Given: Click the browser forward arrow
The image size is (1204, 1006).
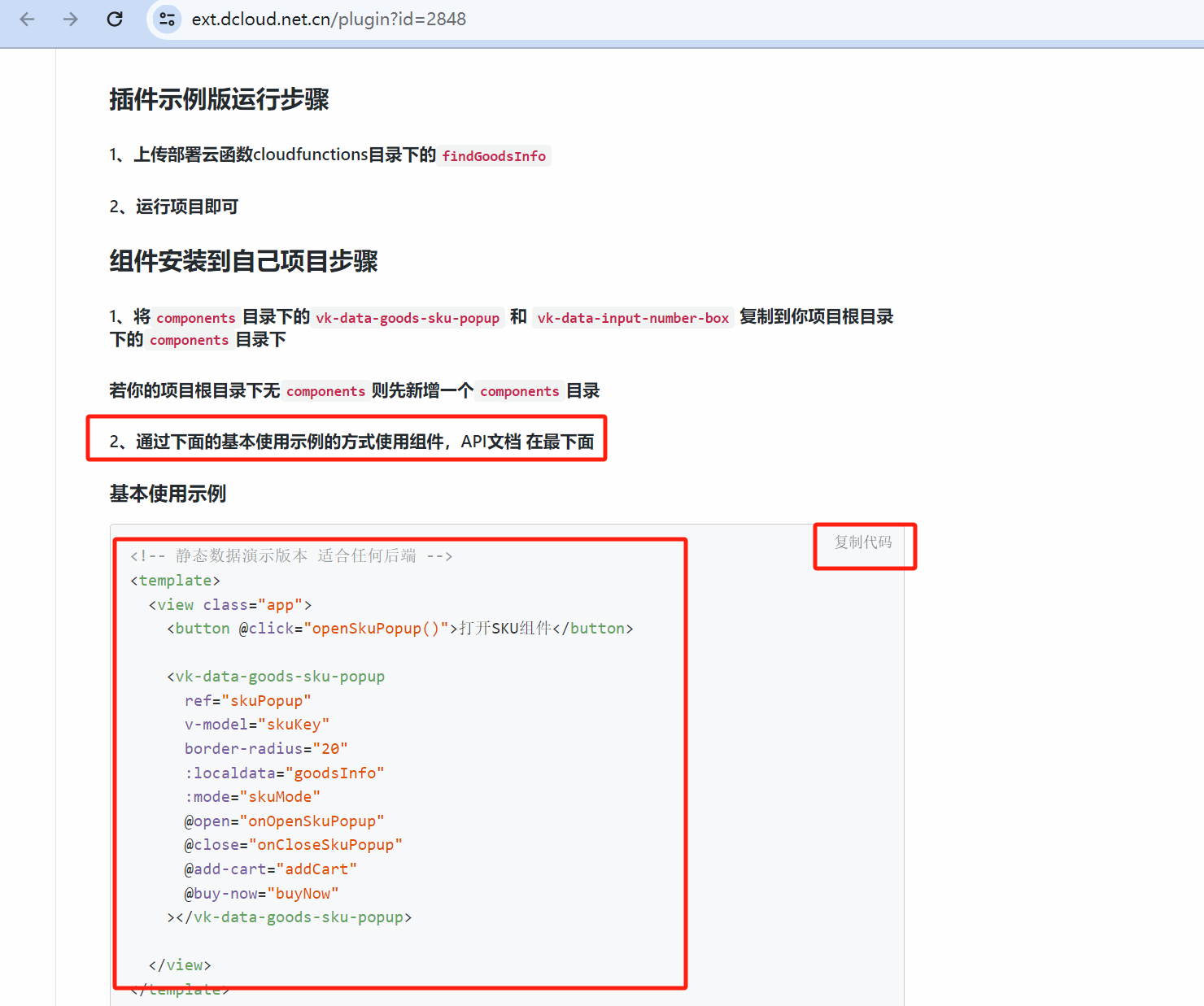Looking at the screenshot, I should 71,19.
